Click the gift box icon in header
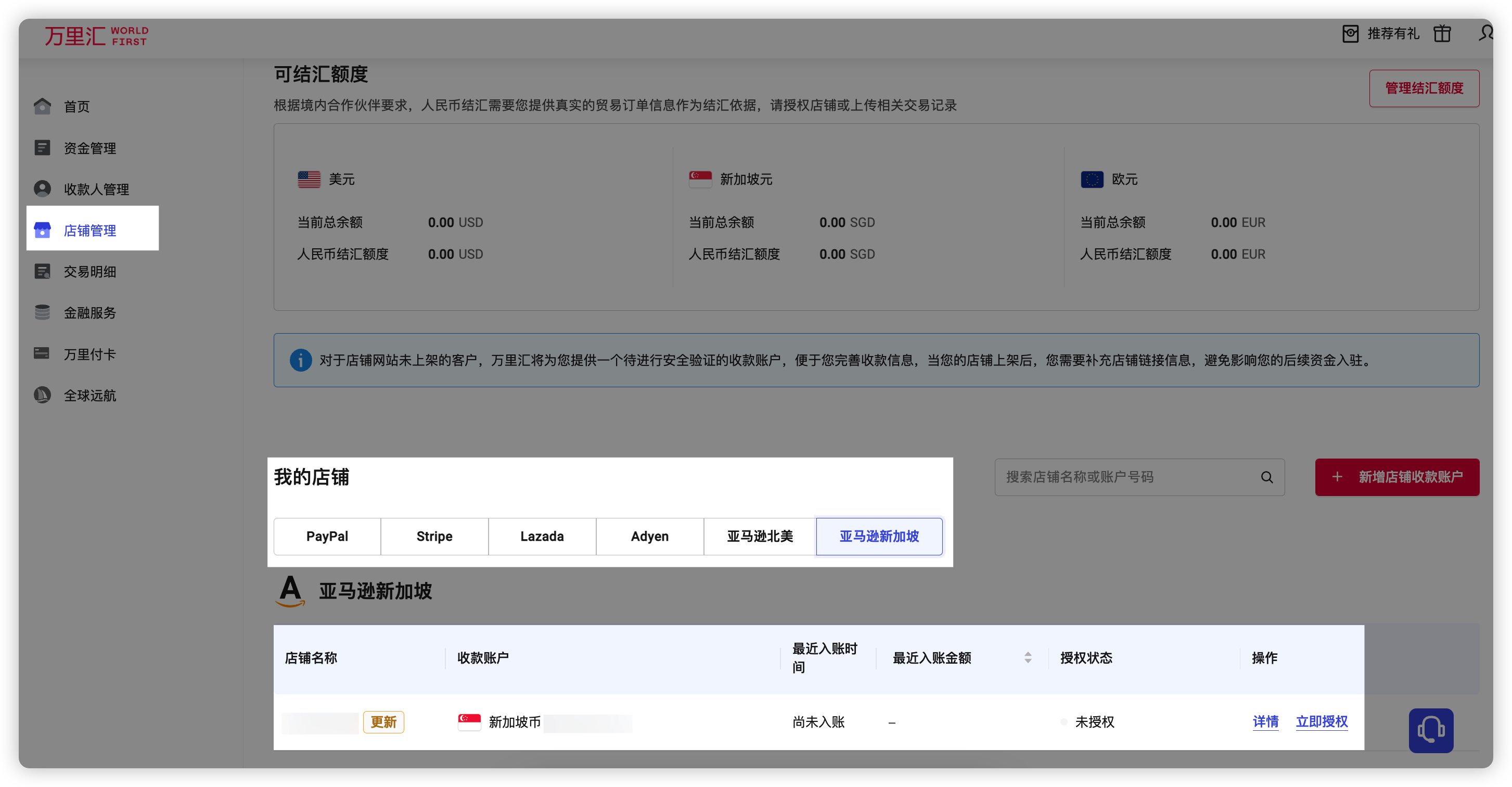This screenshot has height=787, width=1512. tap(1442, 34)
